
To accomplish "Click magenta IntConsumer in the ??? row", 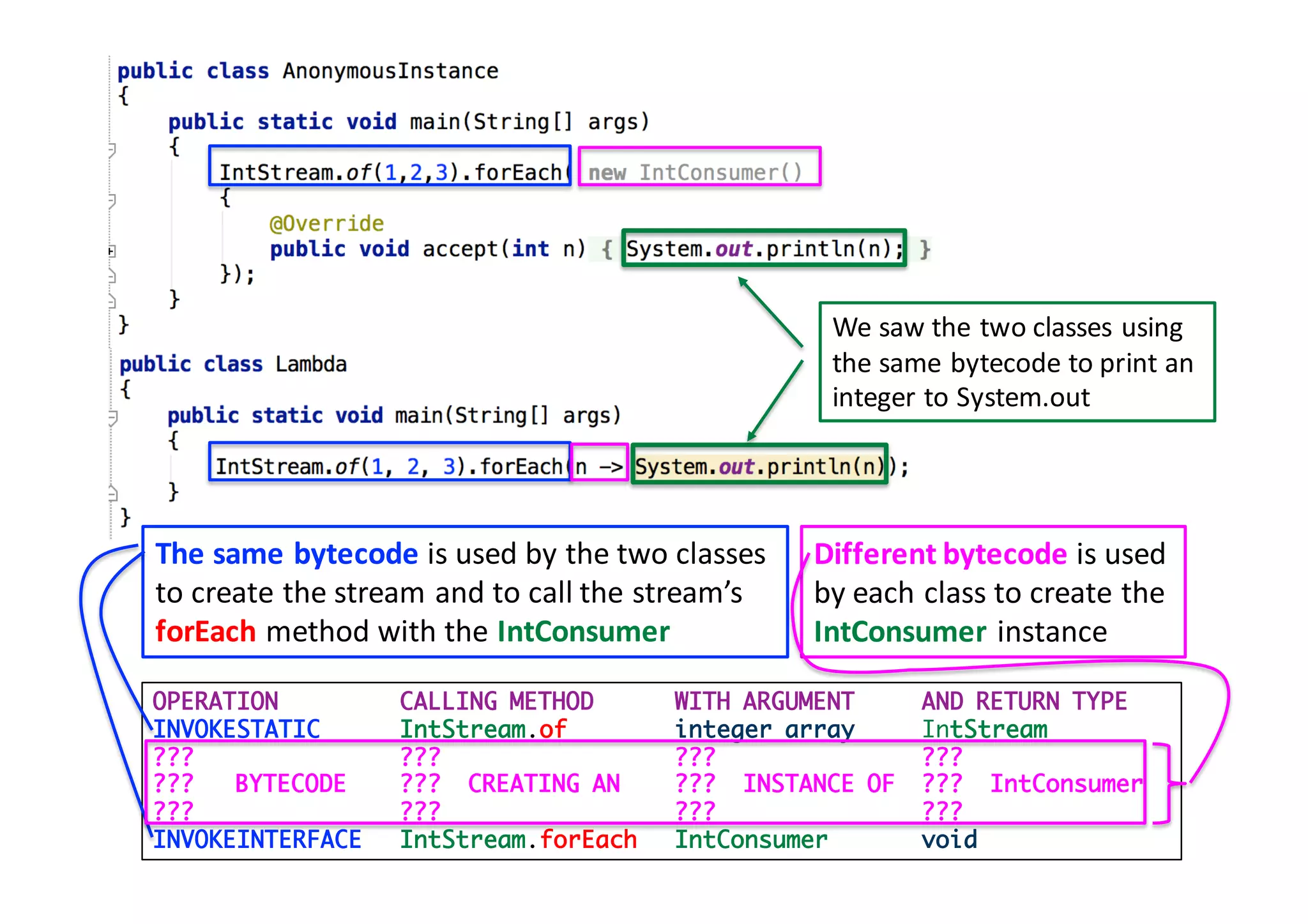I will point(1066,784).
